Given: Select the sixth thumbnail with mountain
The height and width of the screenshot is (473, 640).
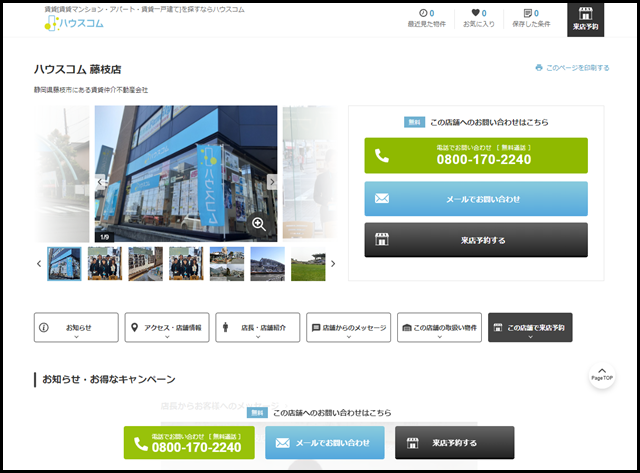Looking at the screenshot, I should [267, 264].
